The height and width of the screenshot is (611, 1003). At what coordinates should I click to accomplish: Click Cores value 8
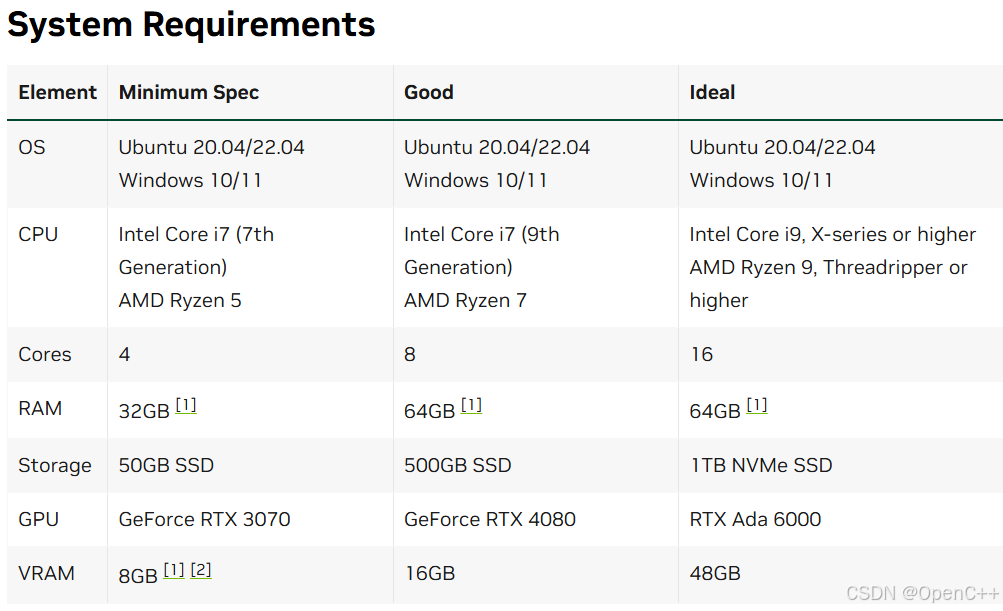[x=410, y=354]
